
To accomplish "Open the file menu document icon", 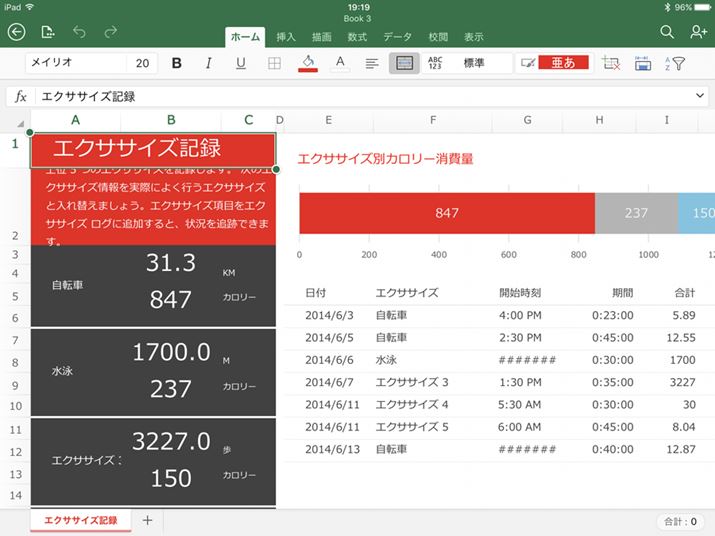I will tap(47, 32).
